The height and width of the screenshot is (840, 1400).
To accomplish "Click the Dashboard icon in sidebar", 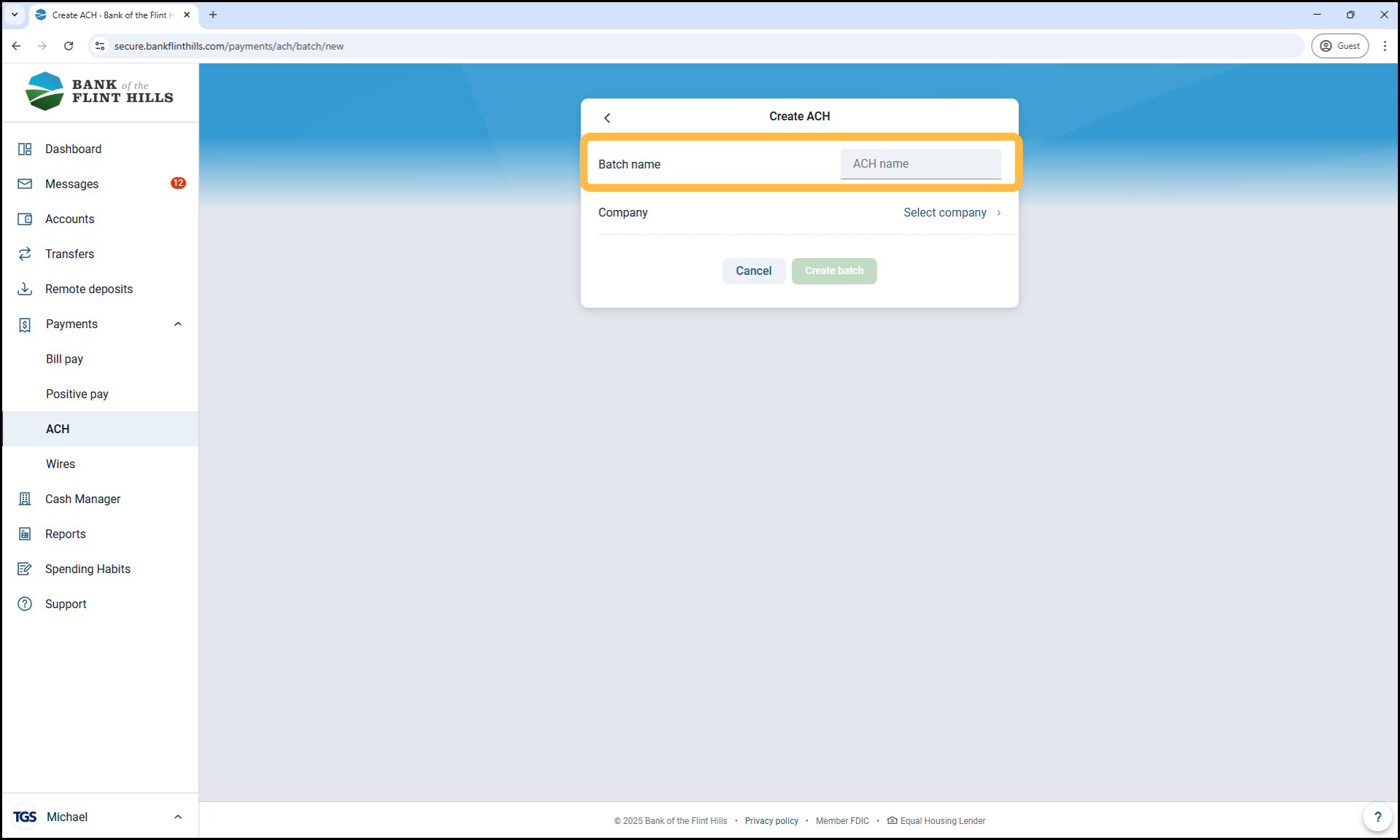I will pyautogui.click(x=25, y=149).
